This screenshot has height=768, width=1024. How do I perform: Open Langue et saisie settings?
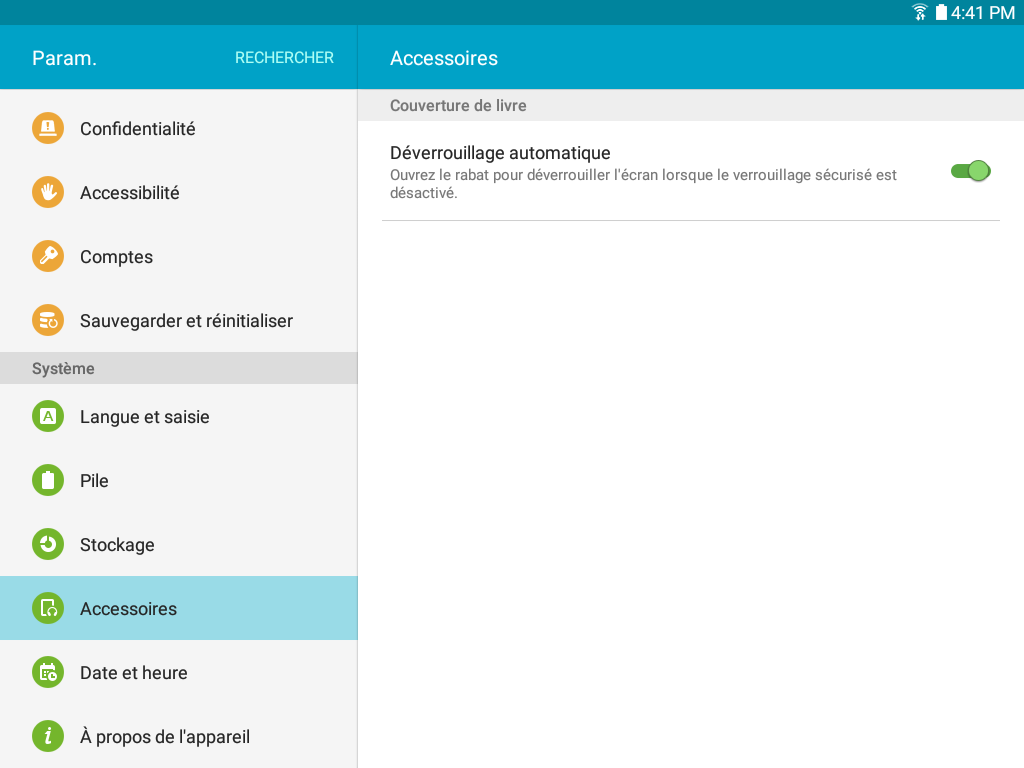[x=179, y=416]
